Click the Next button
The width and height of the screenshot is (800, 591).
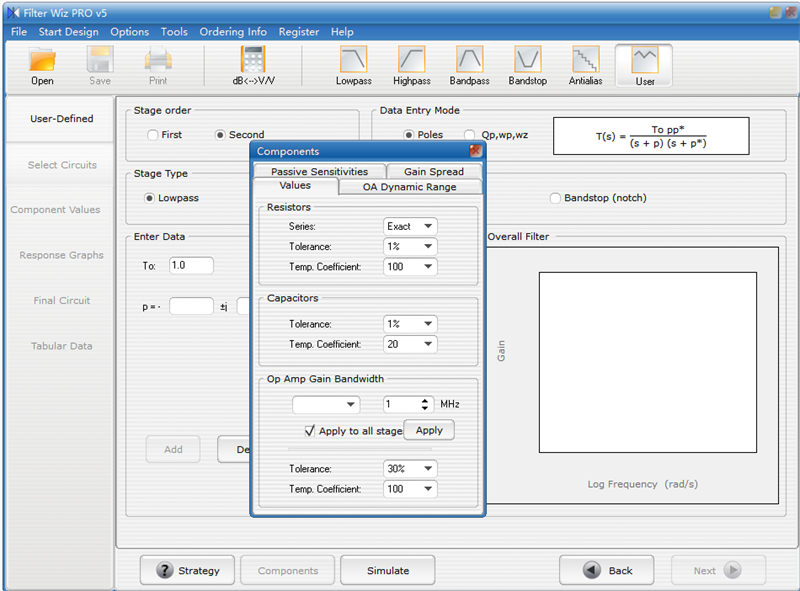718,570
